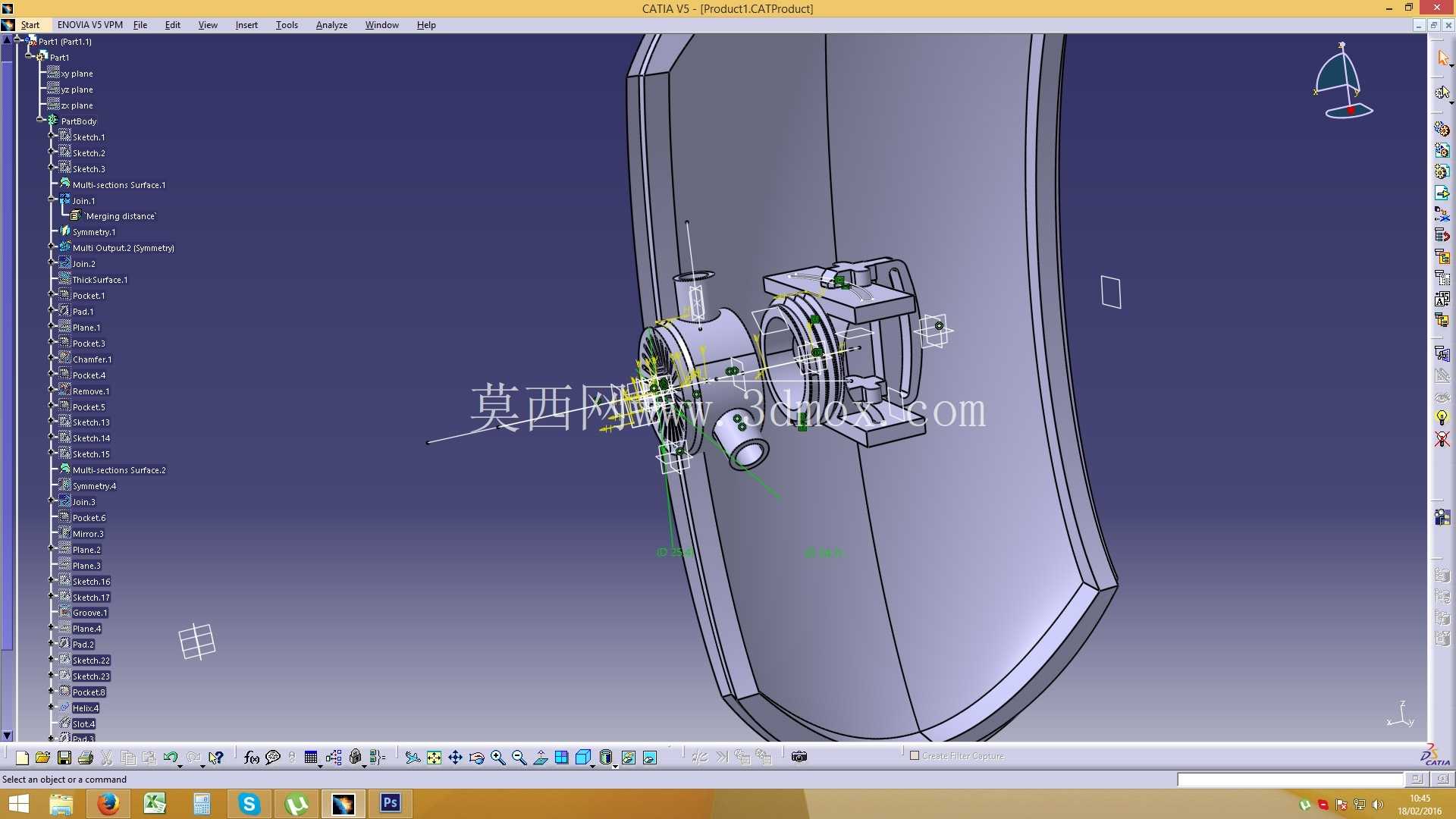1456x819 pixels.
Task: Open the Analyze menu
Action: point(331,25)
